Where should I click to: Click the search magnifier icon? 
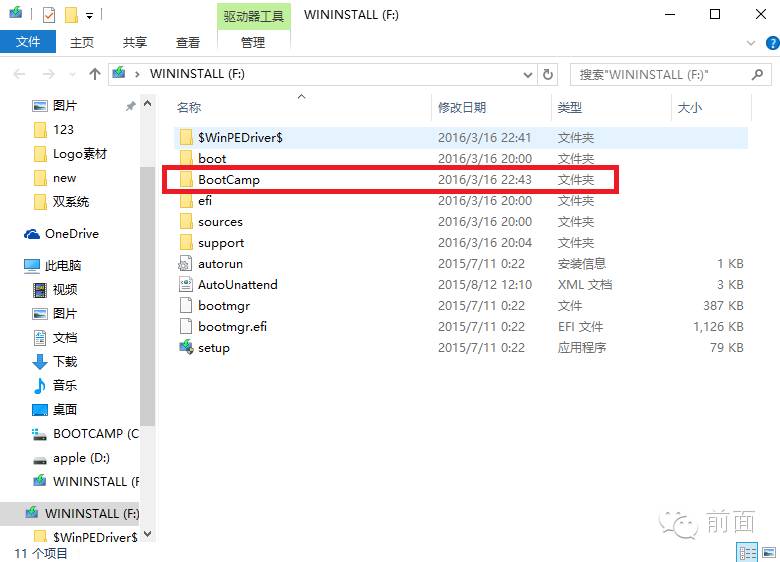pos(757,75)
